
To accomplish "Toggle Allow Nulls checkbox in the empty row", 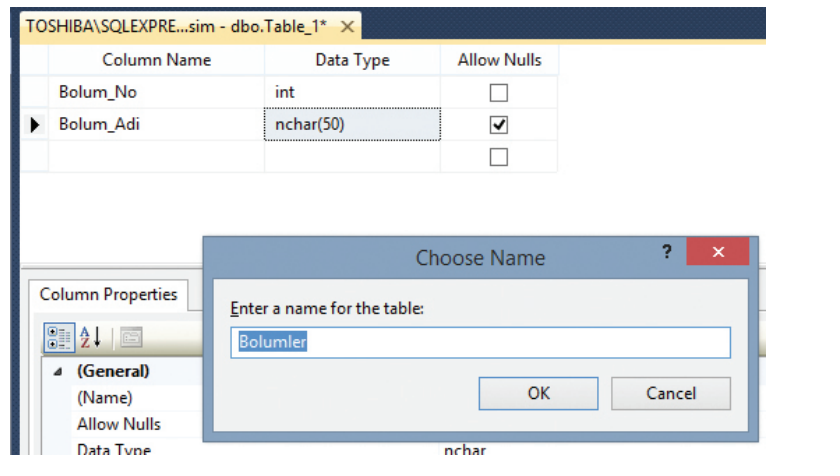I will 499,157.
